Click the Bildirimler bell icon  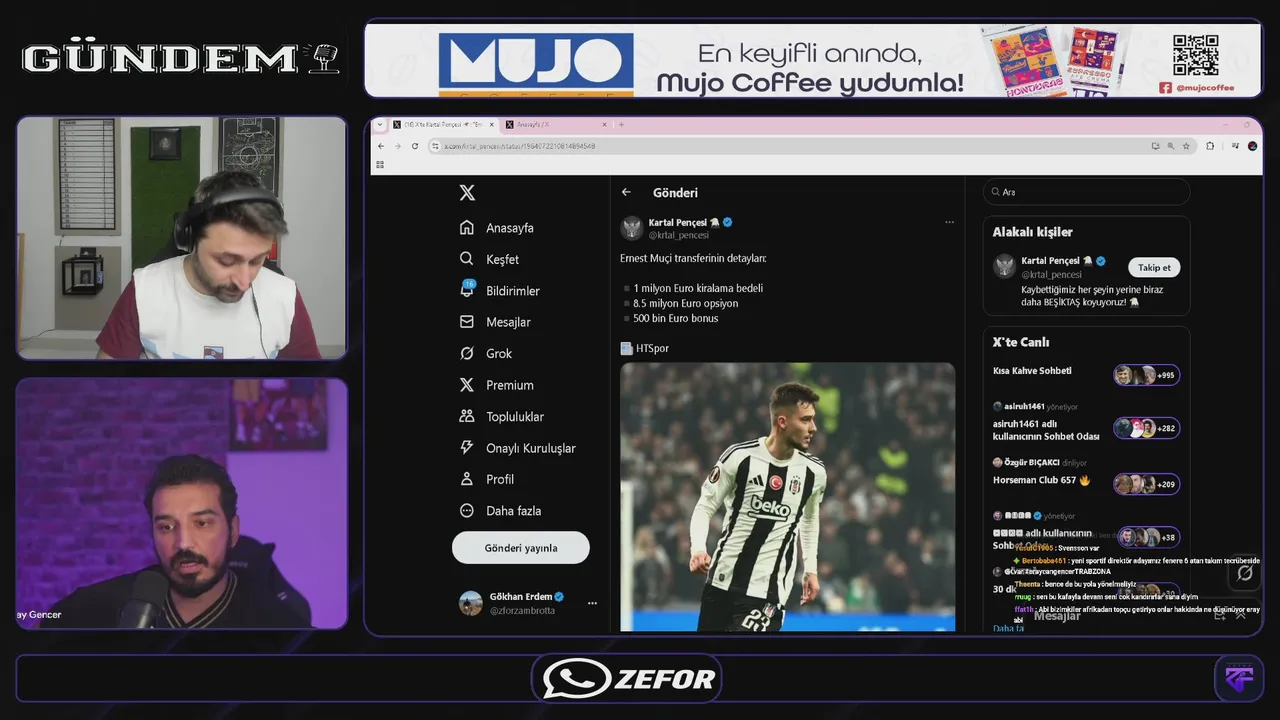467,290
